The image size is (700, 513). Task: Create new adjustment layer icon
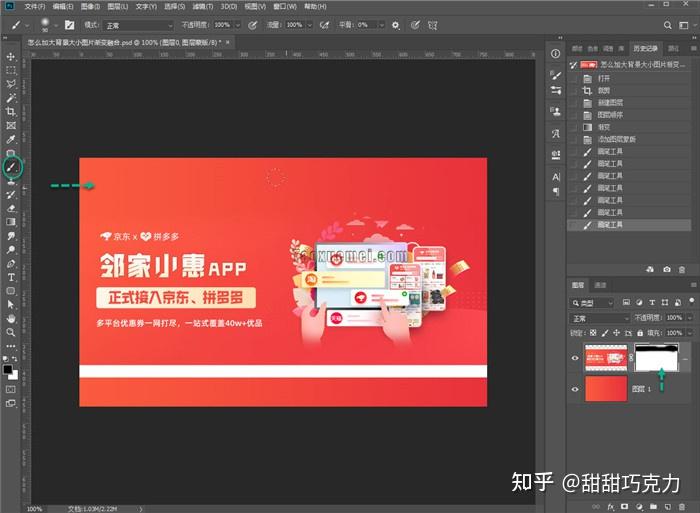point(639,507)
